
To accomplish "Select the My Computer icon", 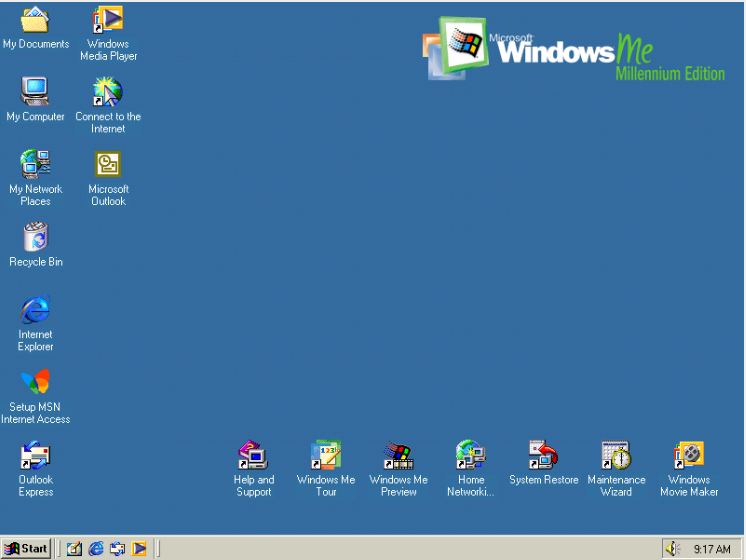I will (35, 91).
